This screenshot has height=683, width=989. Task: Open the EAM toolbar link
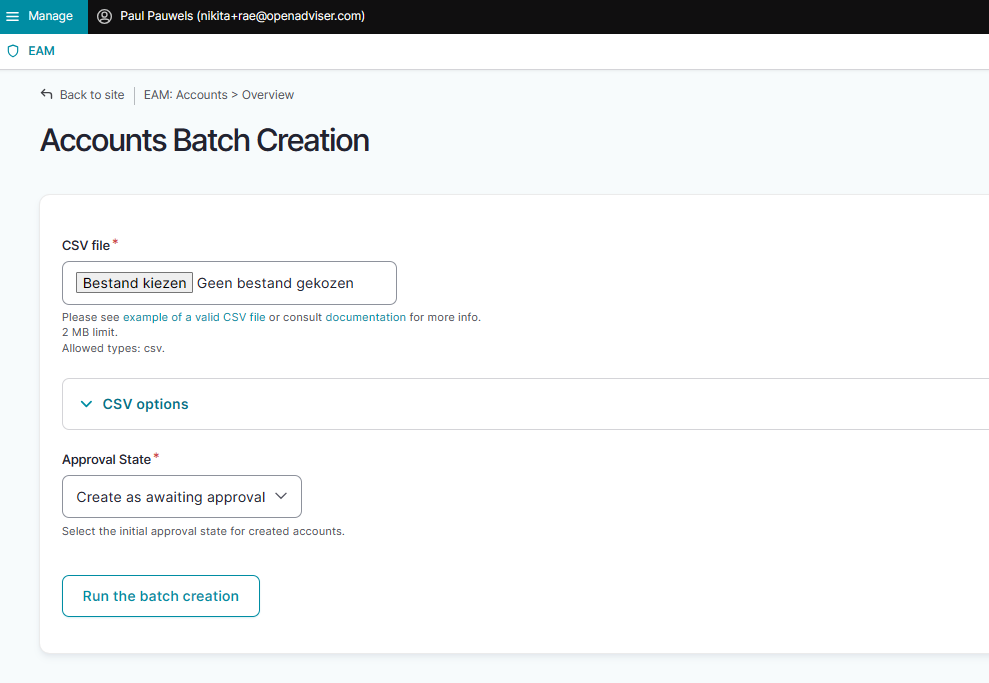pyautogui.click(x=41, y=51)
